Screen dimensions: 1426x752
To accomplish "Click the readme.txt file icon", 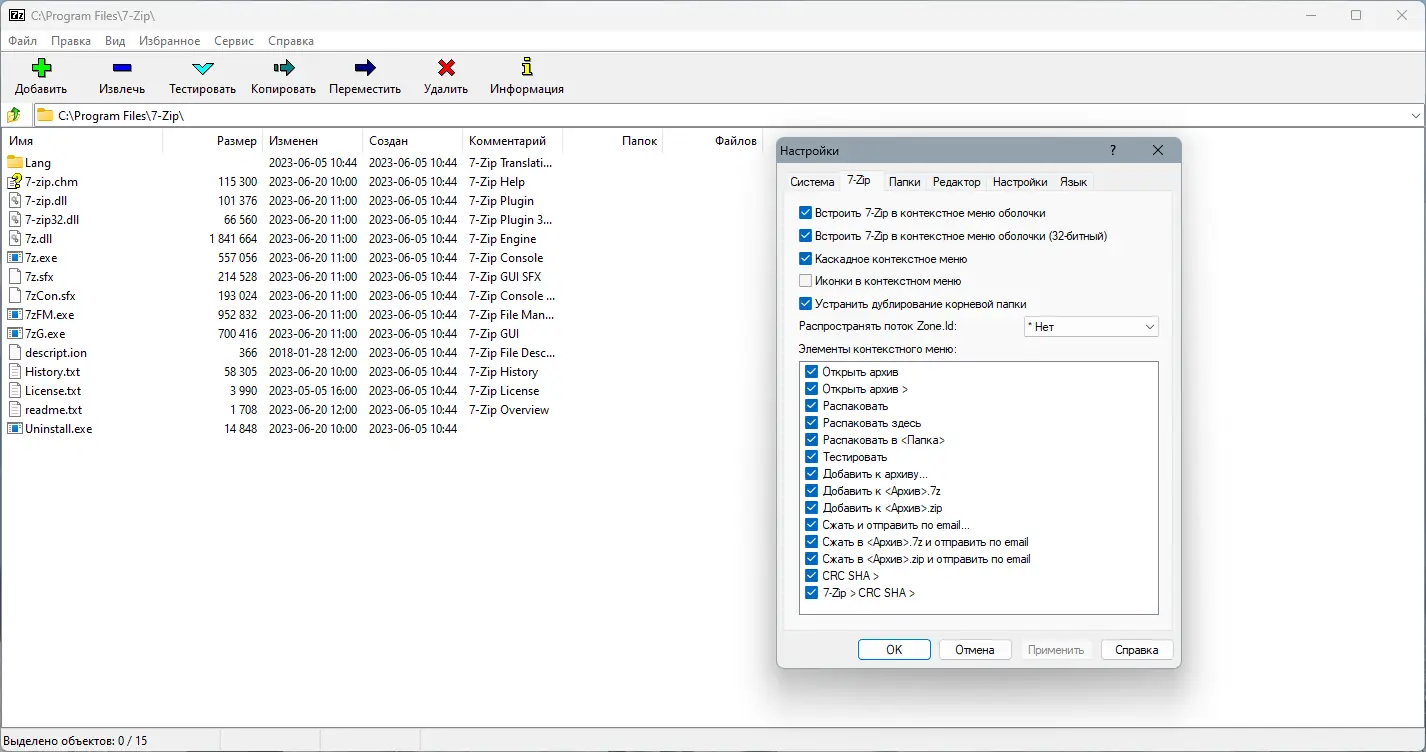I will tap(15, 409).
